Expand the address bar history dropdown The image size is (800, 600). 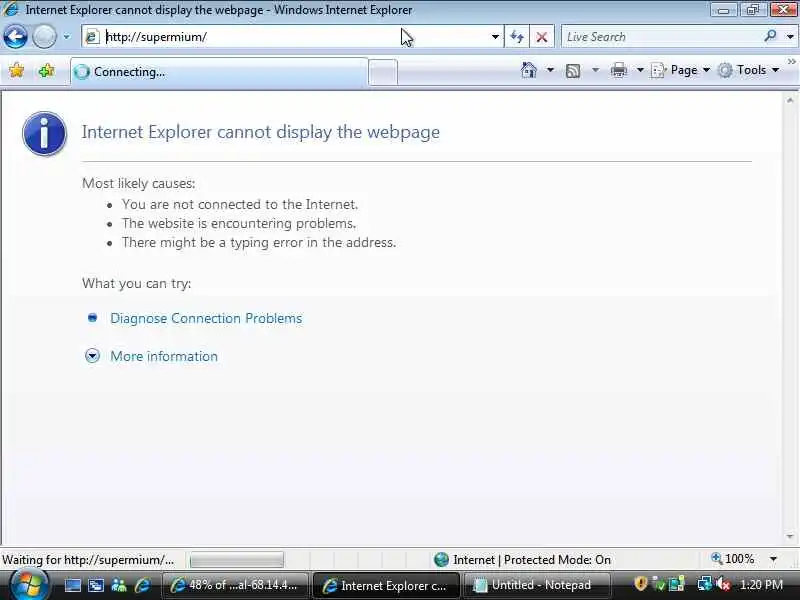click(495, 37)
